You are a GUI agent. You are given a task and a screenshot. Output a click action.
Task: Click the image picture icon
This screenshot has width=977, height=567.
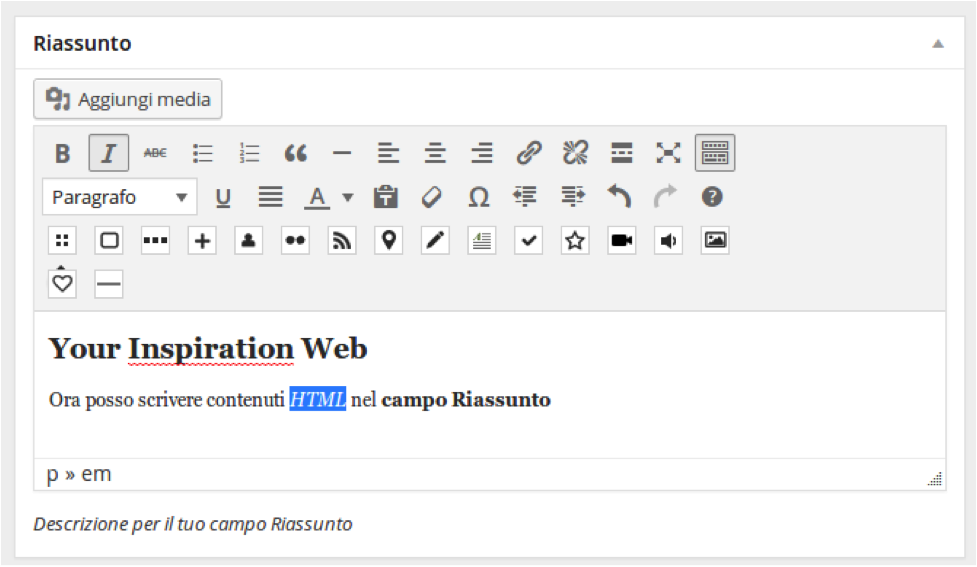tap(715, 241)
